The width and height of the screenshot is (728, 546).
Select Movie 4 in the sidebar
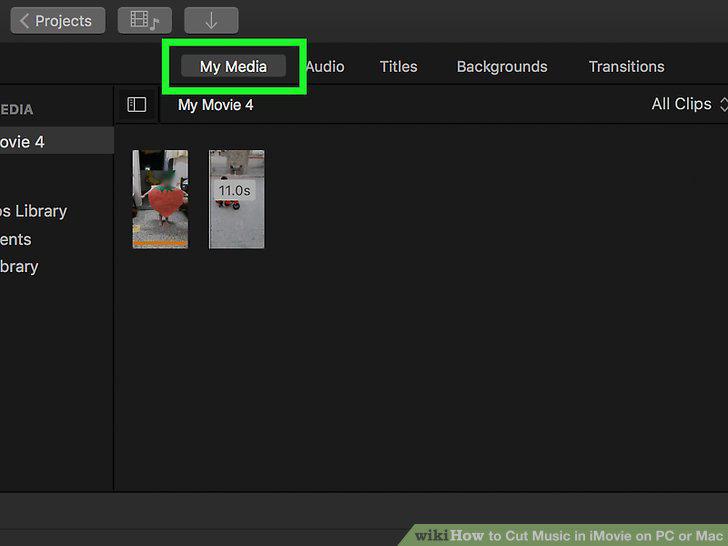(x=57, y=142)
